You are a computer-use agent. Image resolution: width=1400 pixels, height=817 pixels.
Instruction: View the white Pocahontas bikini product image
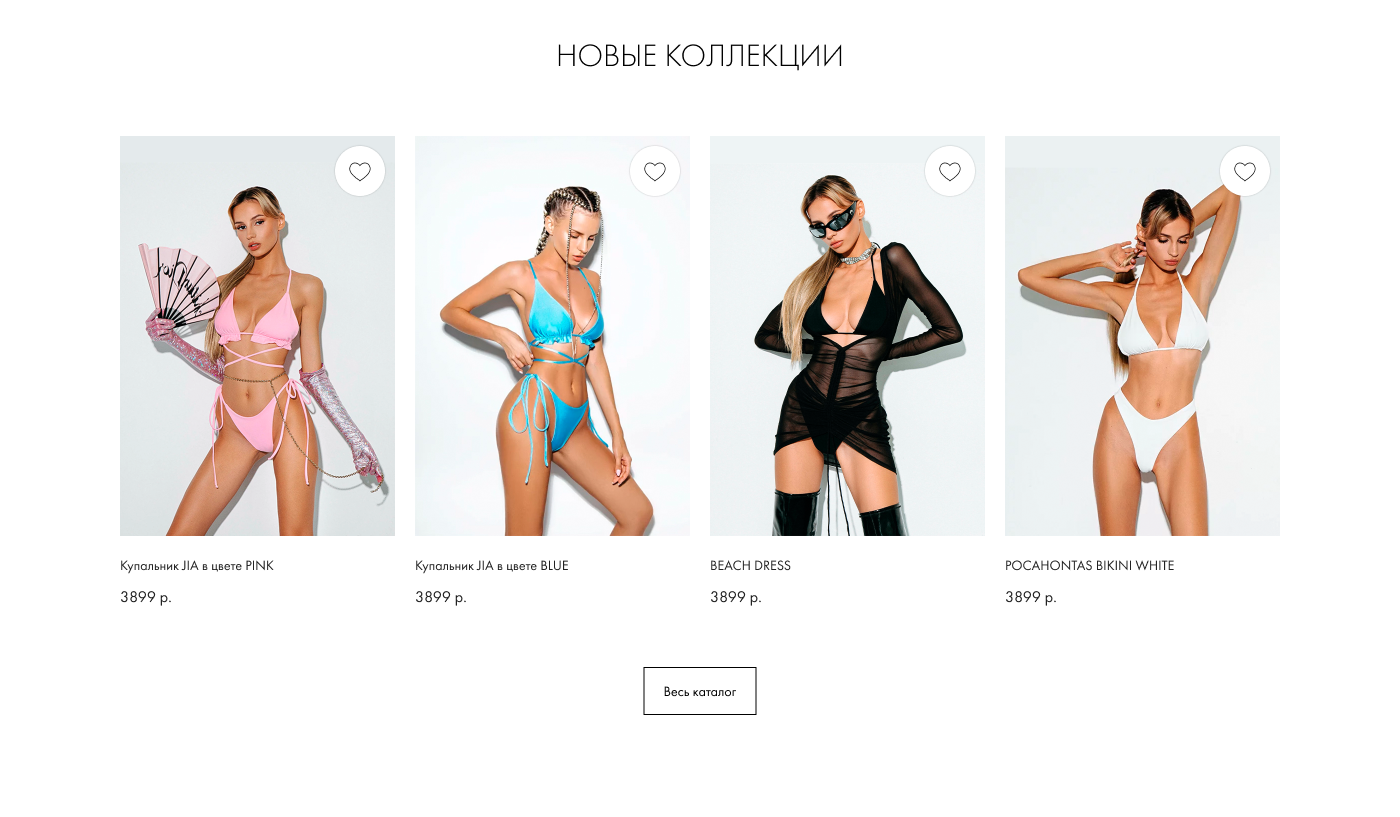click(1142, 336)
